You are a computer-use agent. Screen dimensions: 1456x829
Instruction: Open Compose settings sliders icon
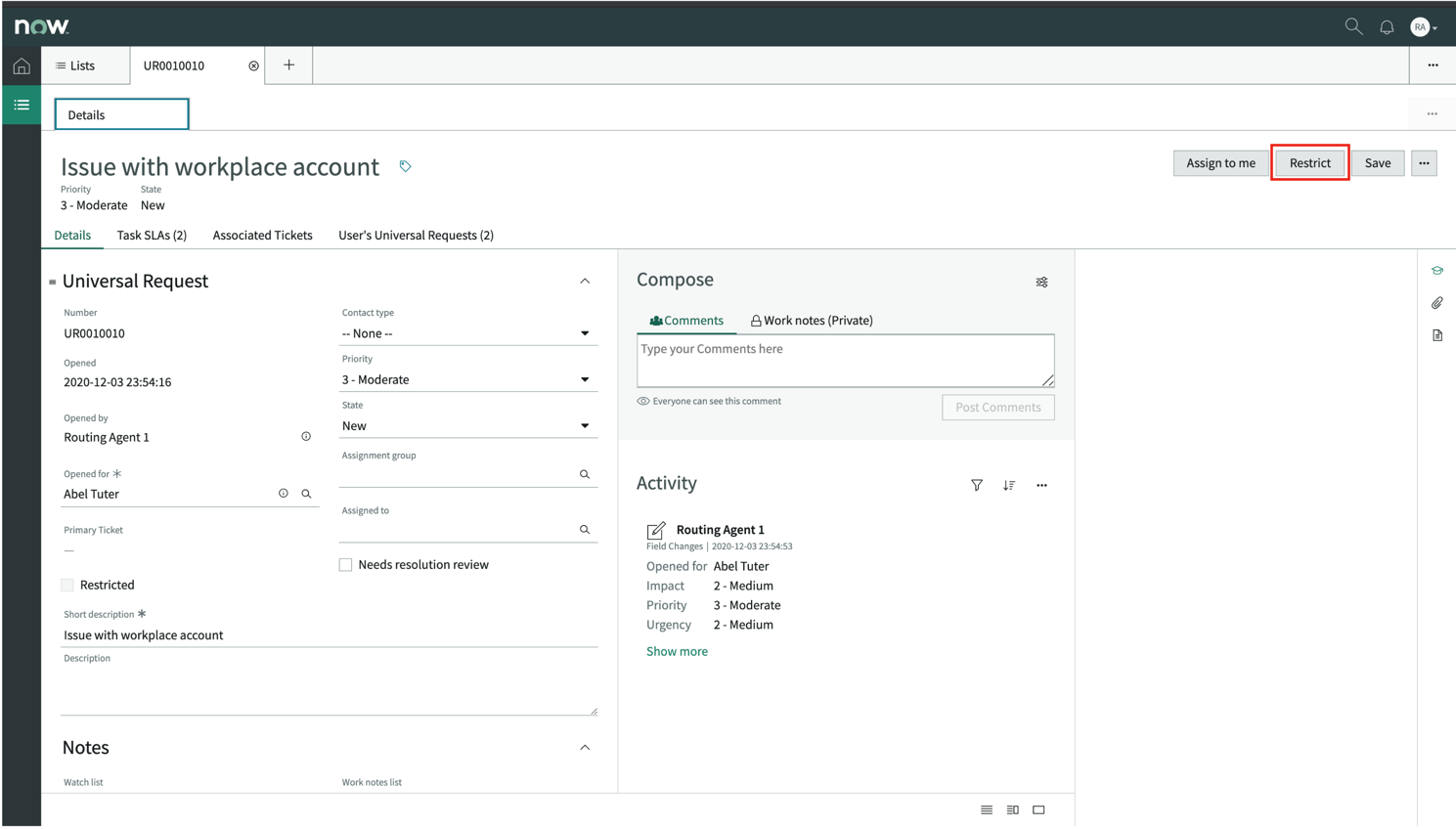tap(1041, 283)
